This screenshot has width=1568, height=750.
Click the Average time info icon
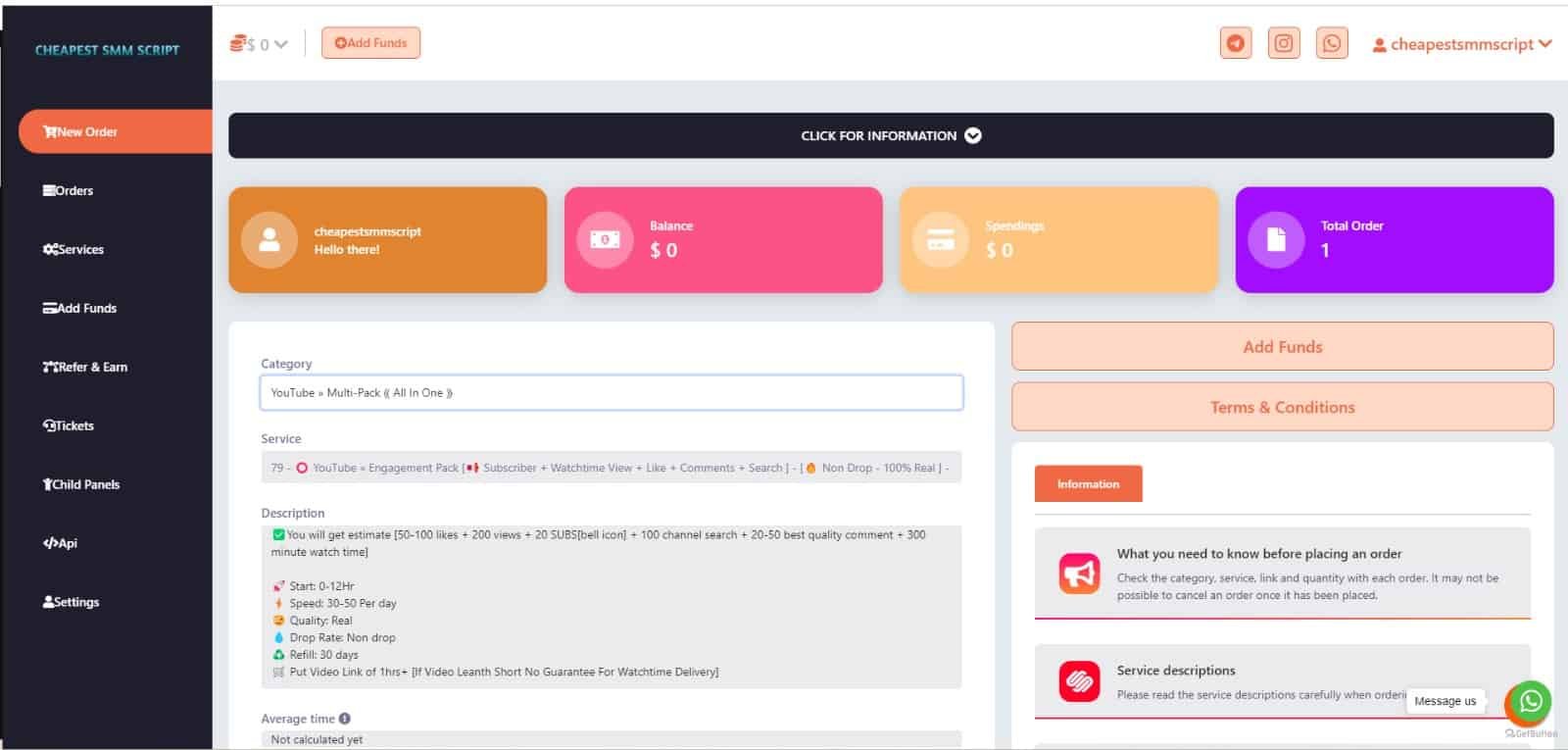[x=345, y=719]
